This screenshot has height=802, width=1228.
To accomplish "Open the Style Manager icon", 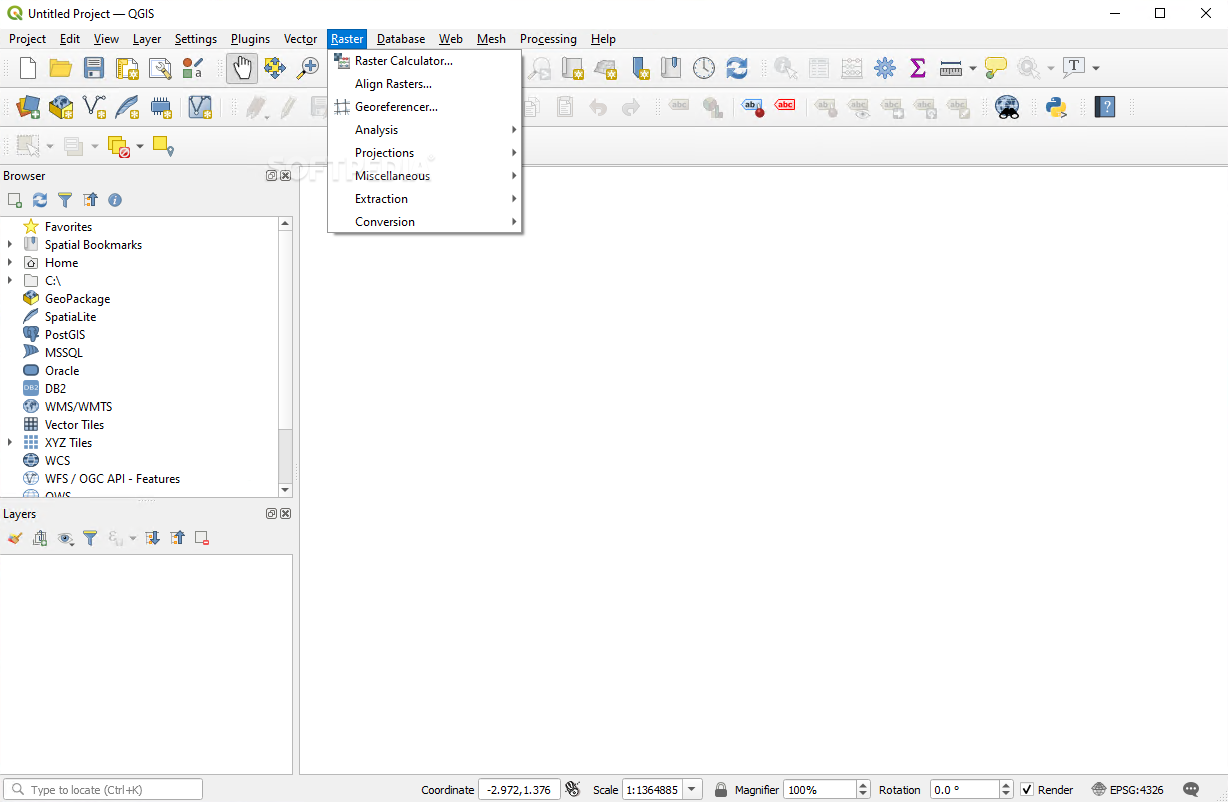I will click(x=193, y=68).
